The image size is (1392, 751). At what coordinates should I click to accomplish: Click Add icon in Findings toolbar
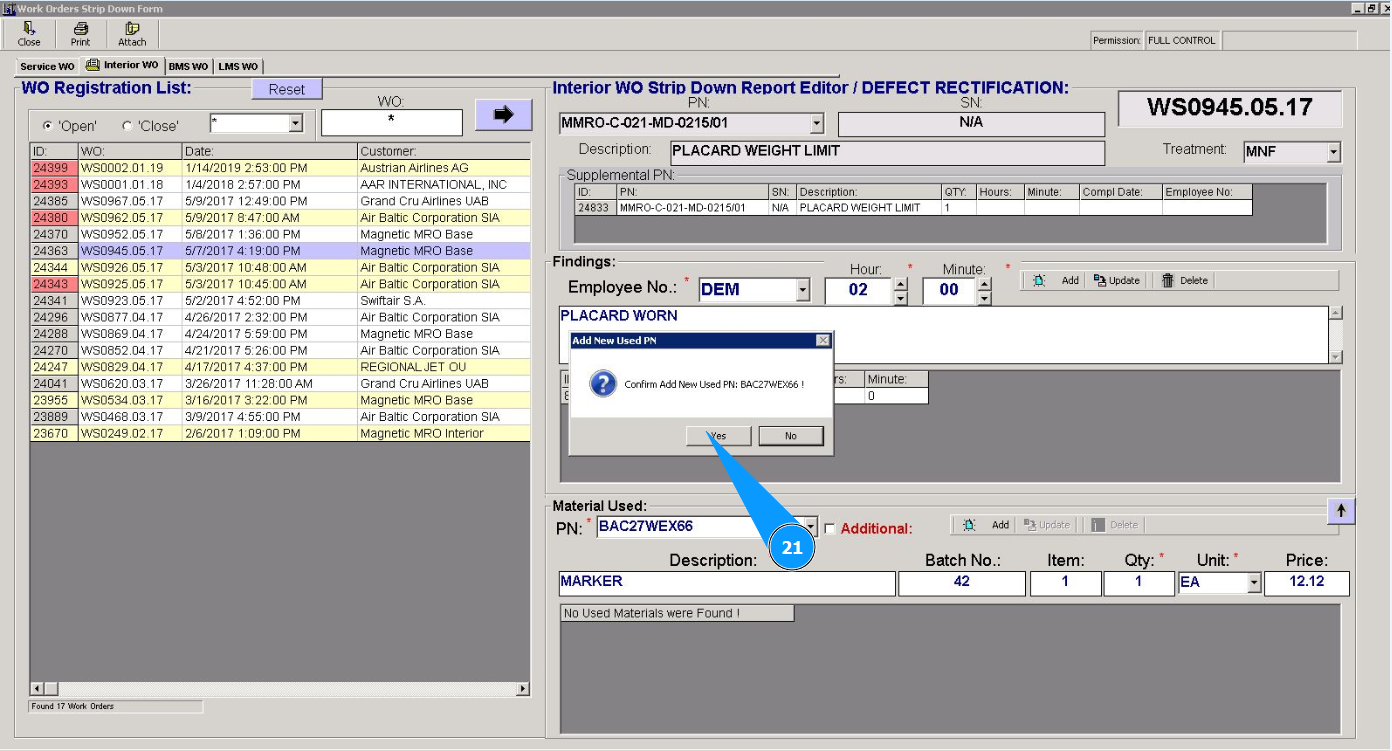click(x=1040, y=281)
